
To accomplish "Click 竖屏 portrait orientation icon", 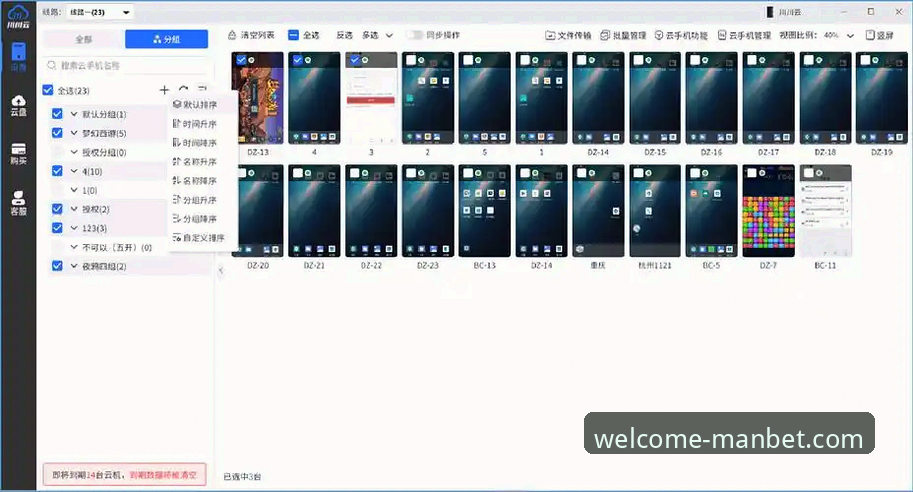I will click(878, 35).
